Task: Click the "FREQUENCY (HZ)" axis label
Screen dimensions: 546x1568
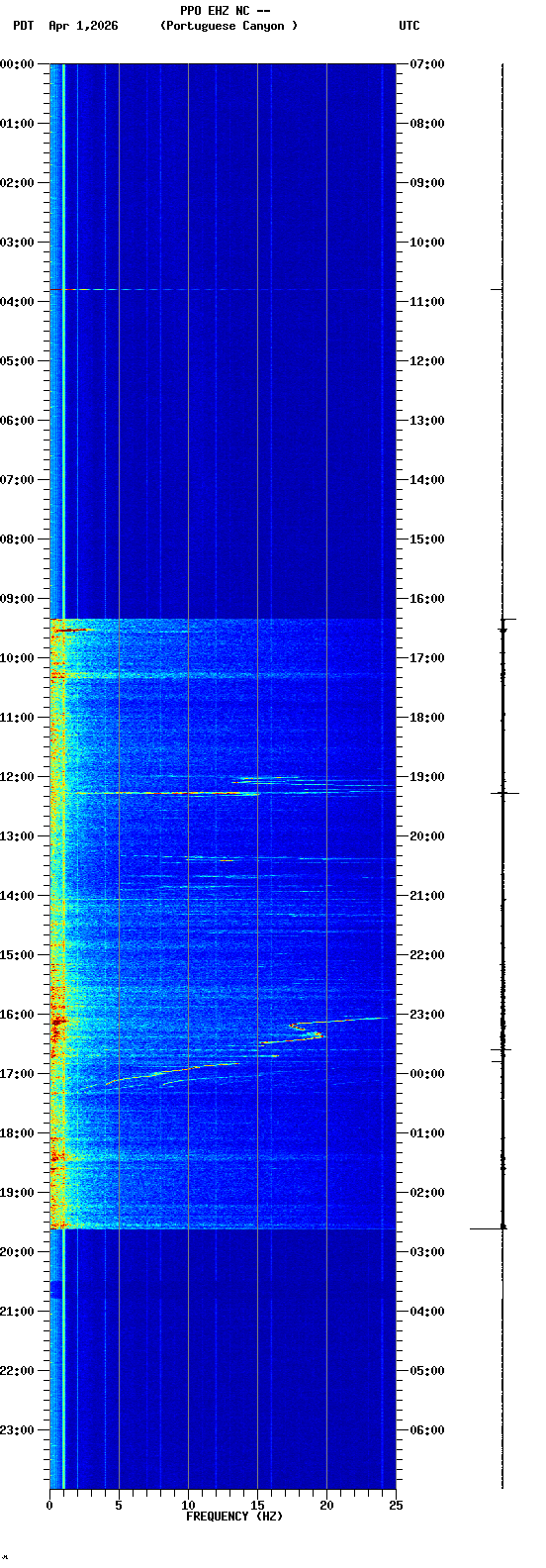Action: click(x=234, y=1517)
